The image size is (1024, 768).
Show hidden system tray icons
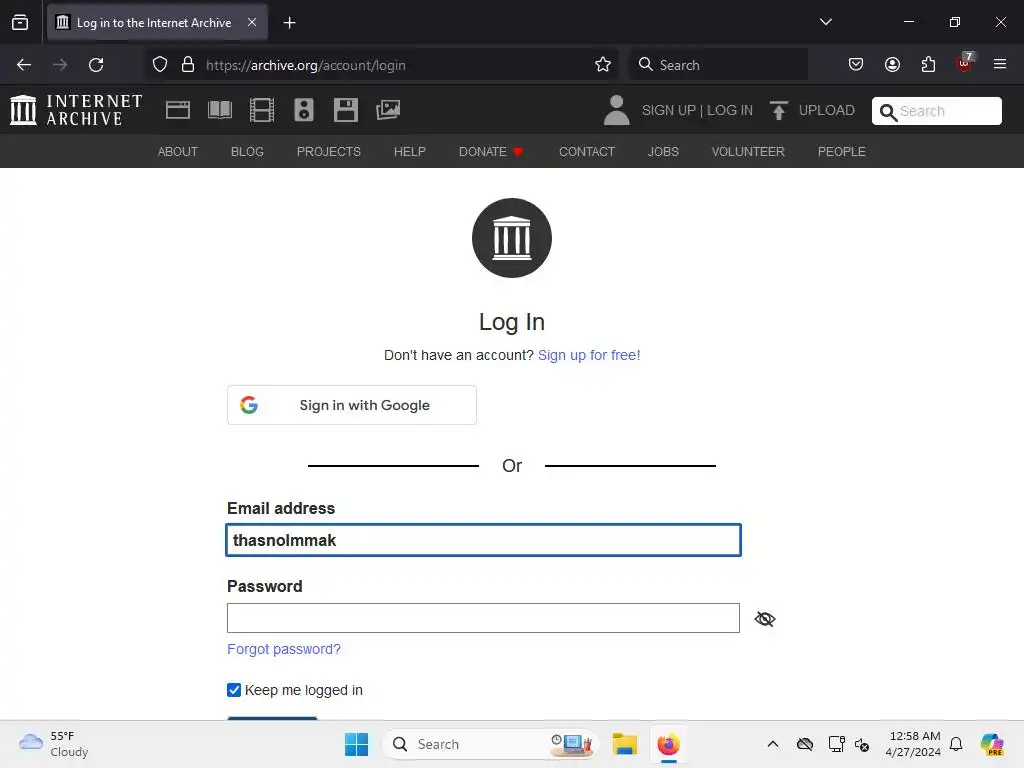tap(773, 744)
